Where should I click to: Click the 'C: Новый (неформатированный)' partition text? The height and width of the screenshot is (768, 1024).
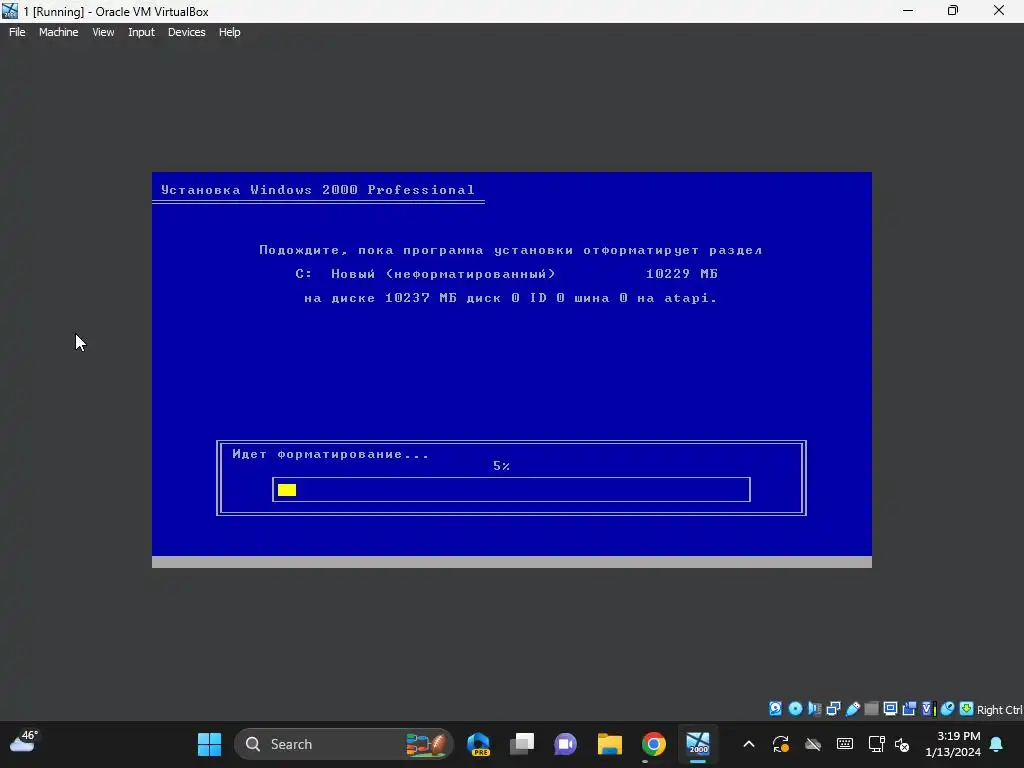coord(425,274)
